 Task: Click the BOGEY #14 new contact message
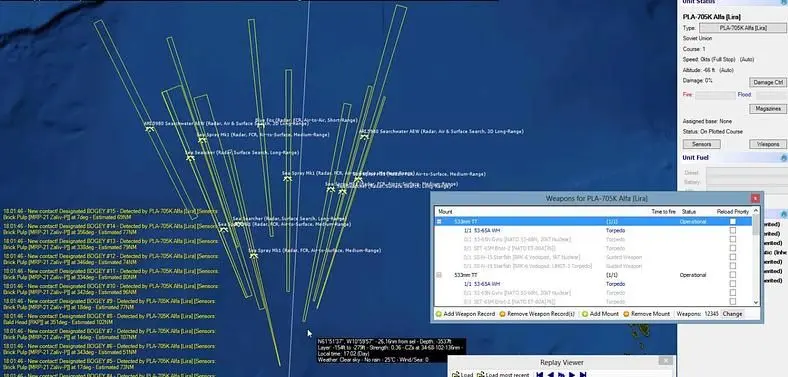click(112, 230)
